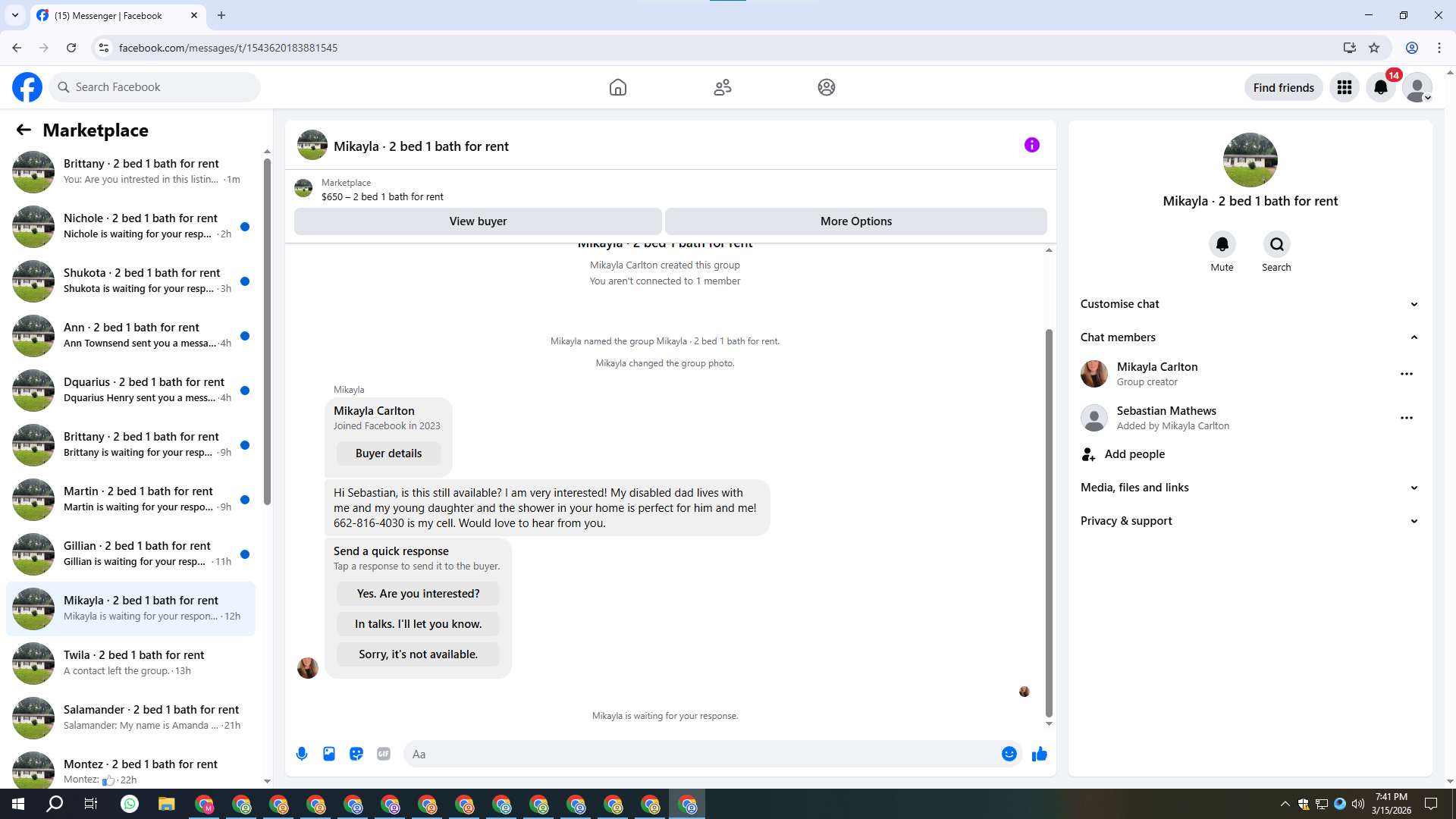Viewport: 1456px width, 819px height.
Task: Collapse the Chat members section
Action: [x=1250, y=337]
